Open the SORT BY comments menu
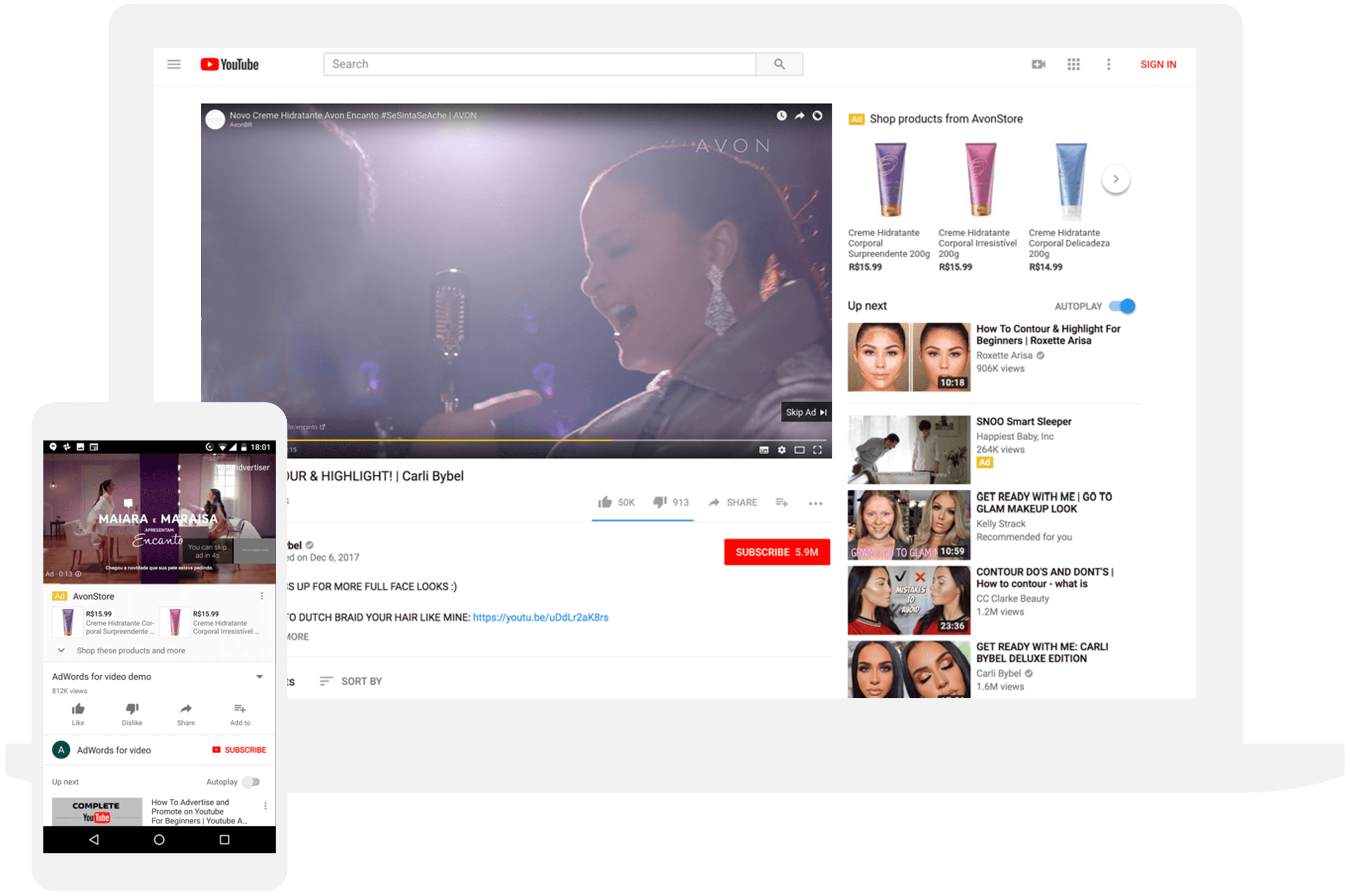Image resolution: width=1350 pixels, height=896 pixels. point(351,681)
